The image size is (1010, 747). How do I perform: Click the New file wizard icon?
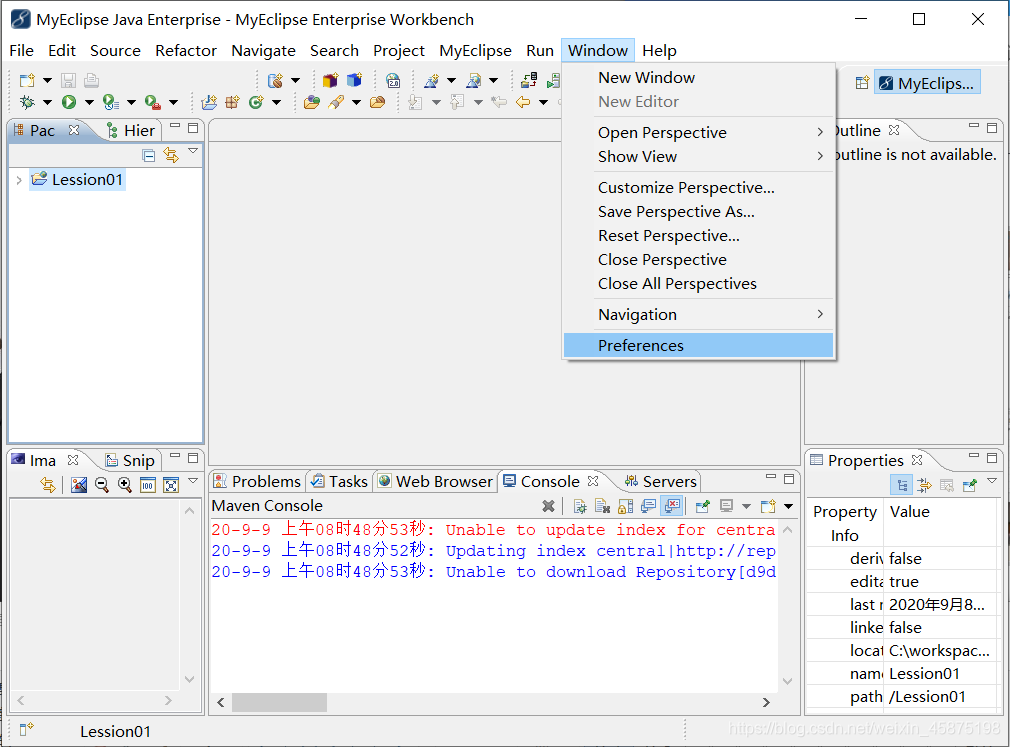[x=27, y=80]
